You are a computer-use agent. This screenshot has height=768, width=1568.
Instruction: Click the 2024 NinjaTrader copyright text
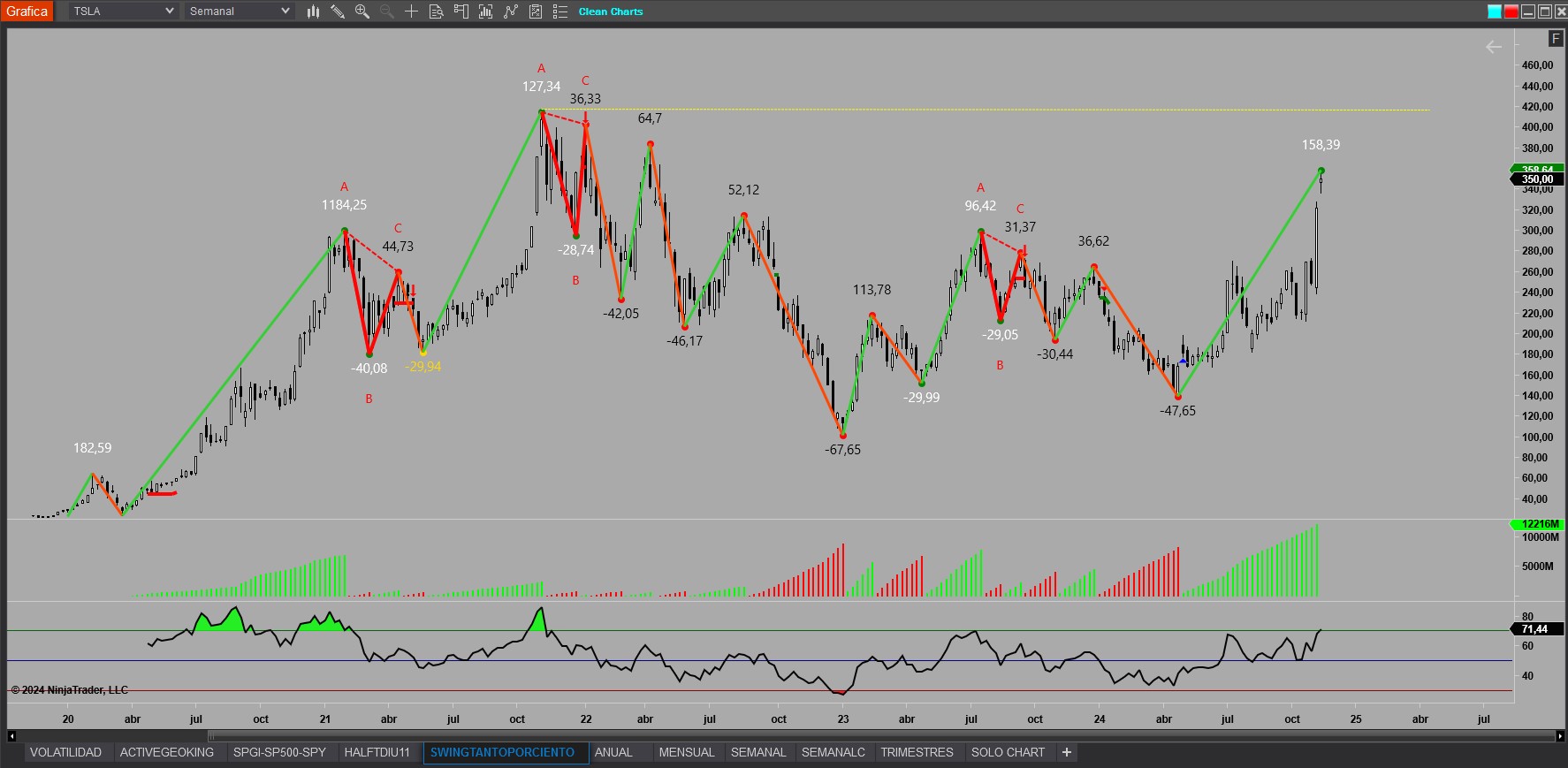tap(70, 690)
